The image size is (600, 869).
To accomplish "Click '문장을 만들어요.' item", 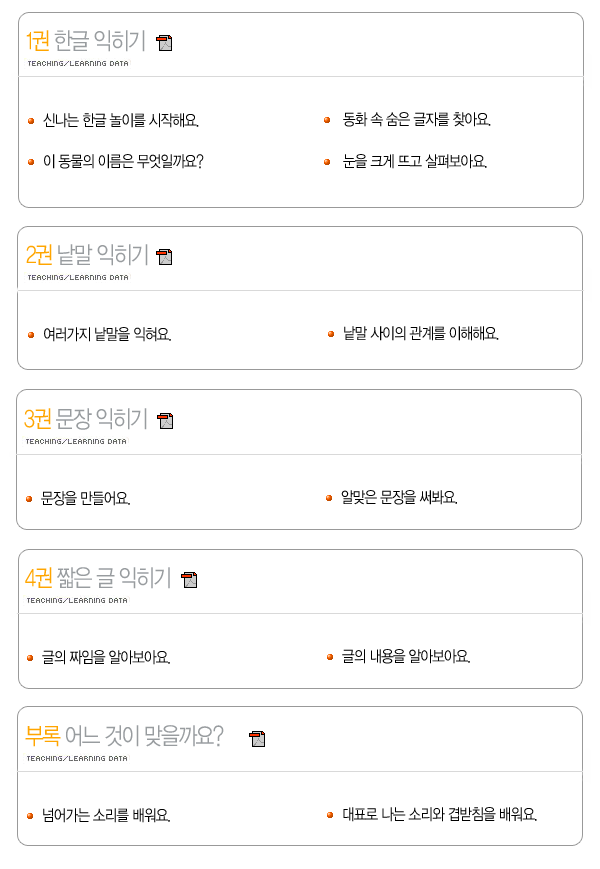I will pos(85,498).
